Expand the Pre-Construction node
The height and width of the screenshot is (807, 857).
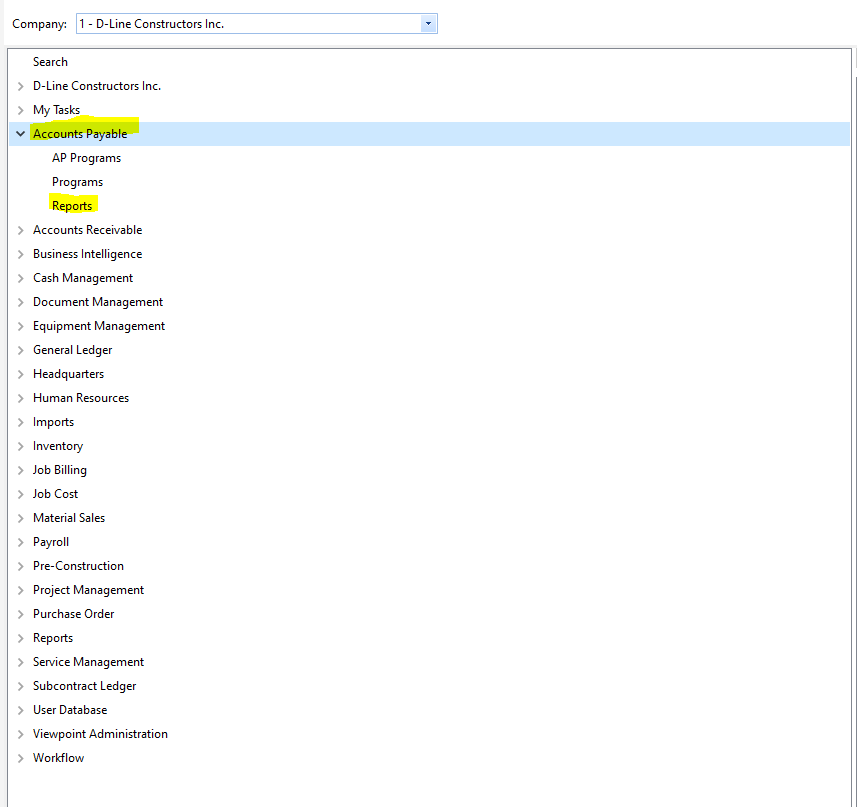(21, 567)
